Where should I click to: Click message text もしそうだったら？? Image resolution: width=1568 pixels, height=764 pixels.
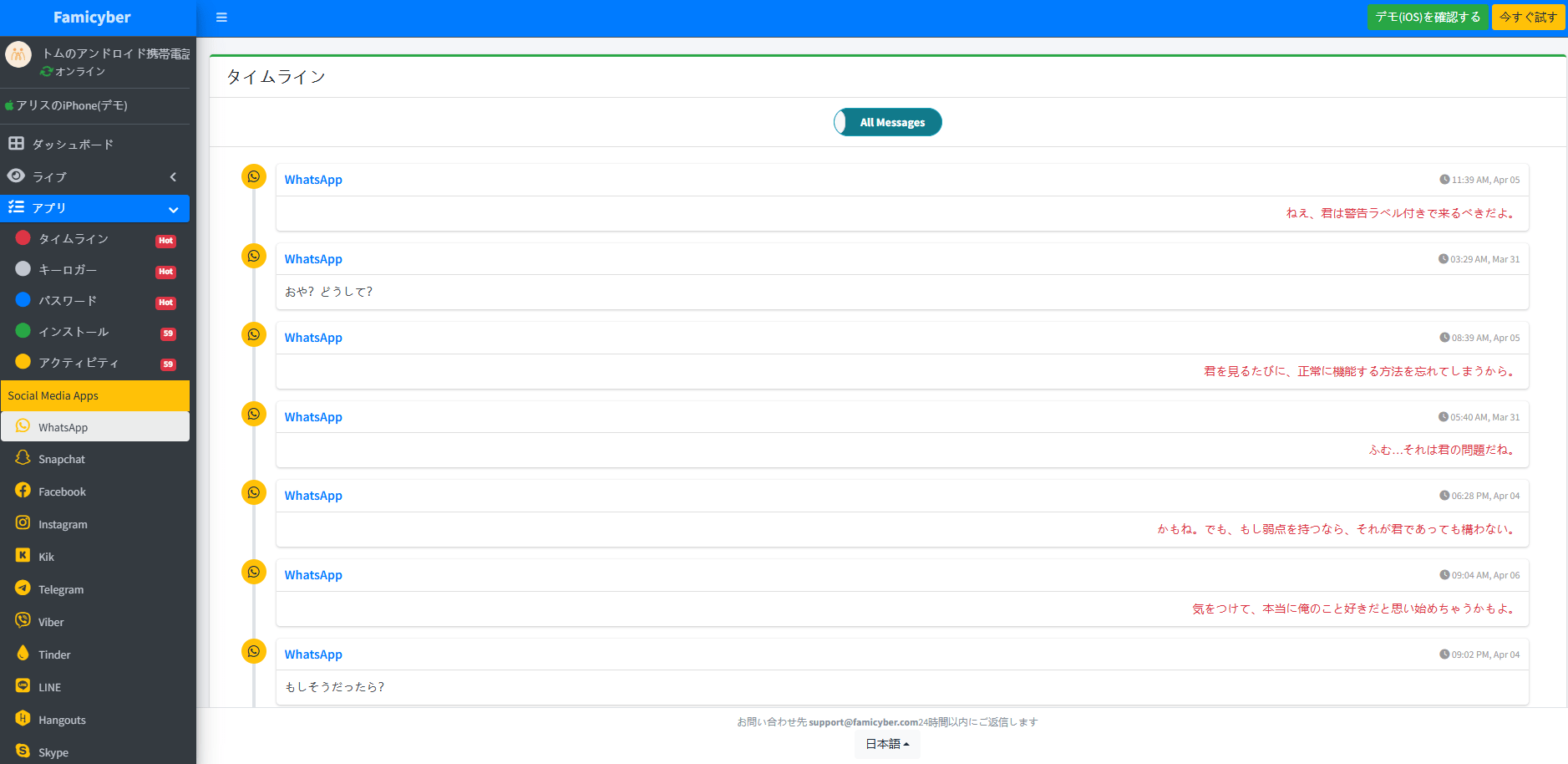pyautogui.click(x=335, y=687)
